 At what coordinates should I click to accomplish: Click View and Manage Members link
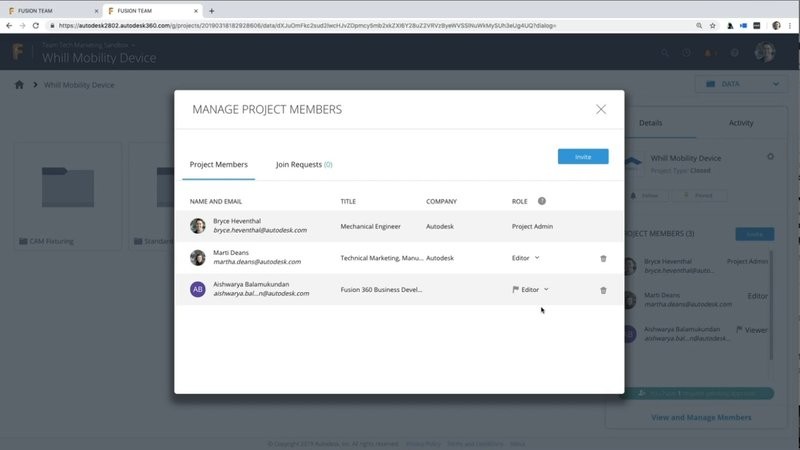coord(700,417)
